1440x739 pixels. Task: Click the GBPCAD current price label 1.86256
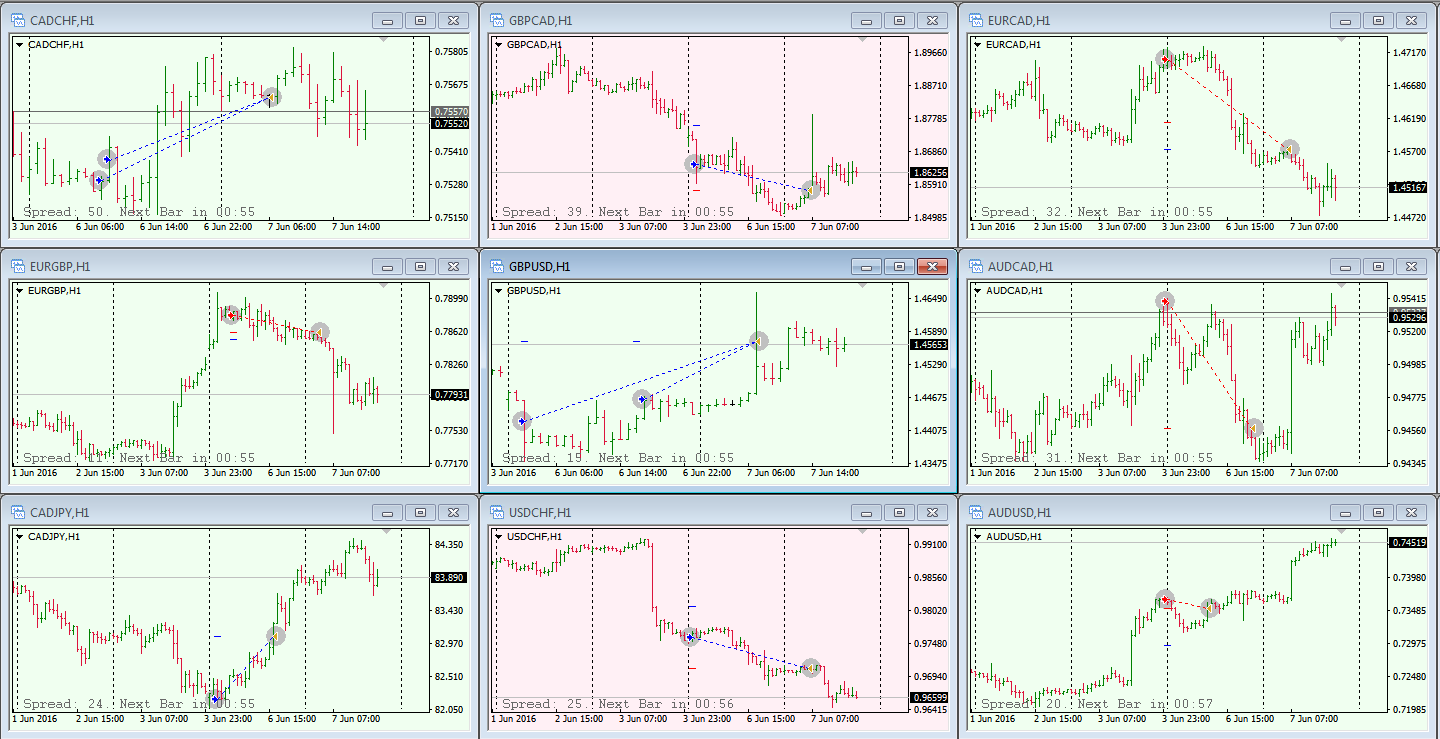pos(930,173)
